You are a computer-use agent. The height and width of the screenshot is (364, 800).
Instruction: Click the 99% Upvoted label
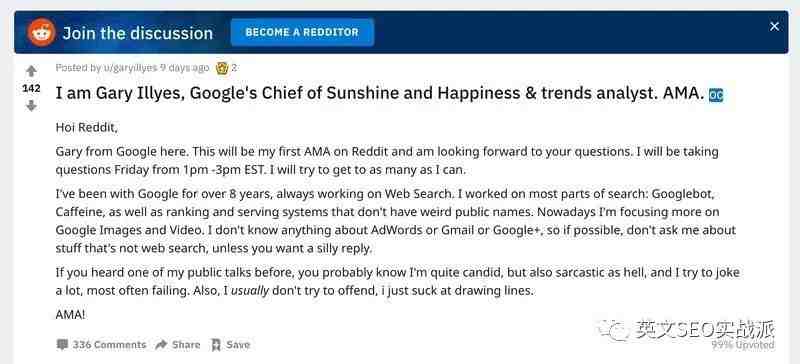pyautogui.click(x=743, y=345)
